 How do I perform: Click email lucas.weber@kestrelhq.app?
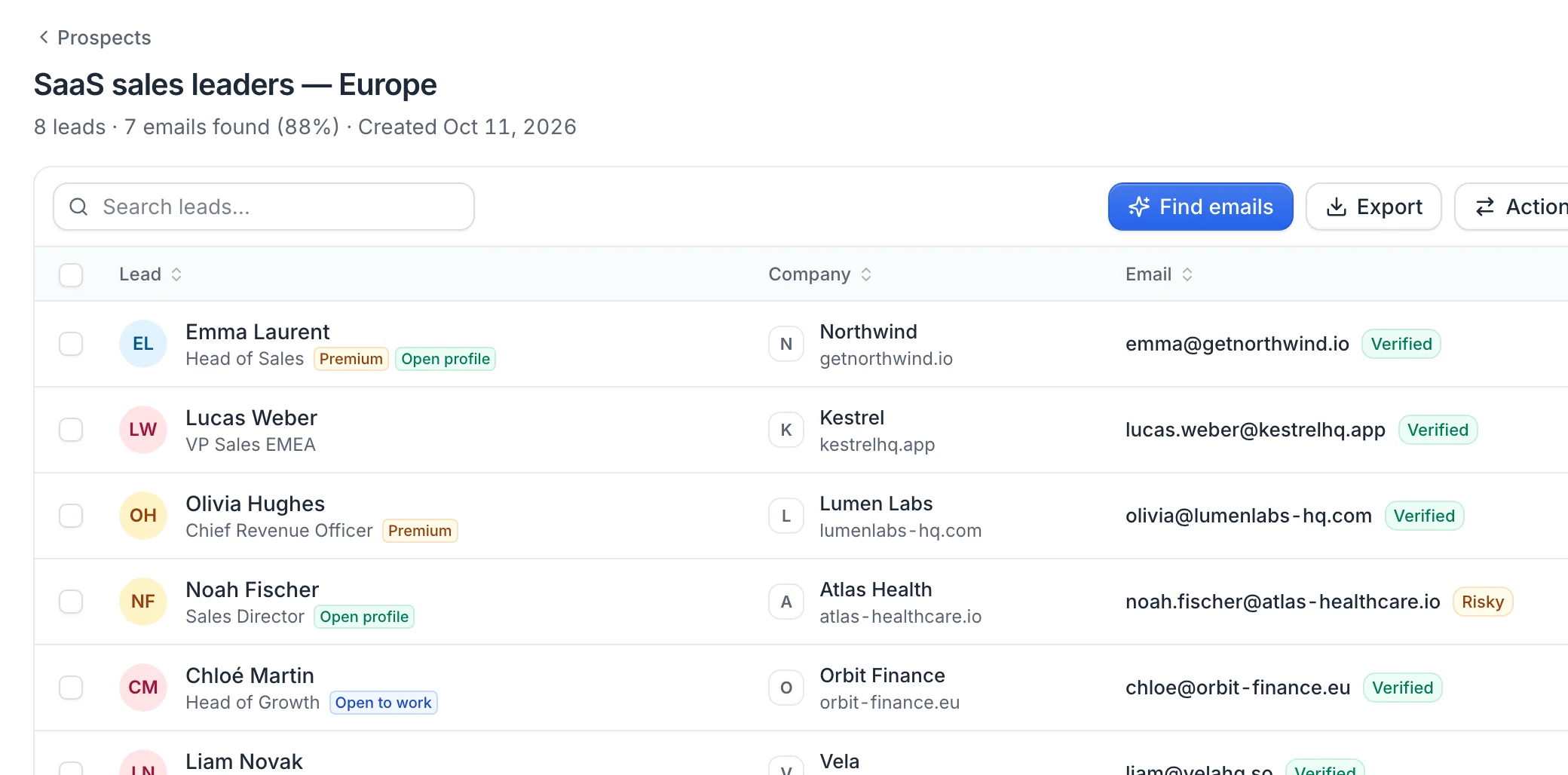(1255, 430)
